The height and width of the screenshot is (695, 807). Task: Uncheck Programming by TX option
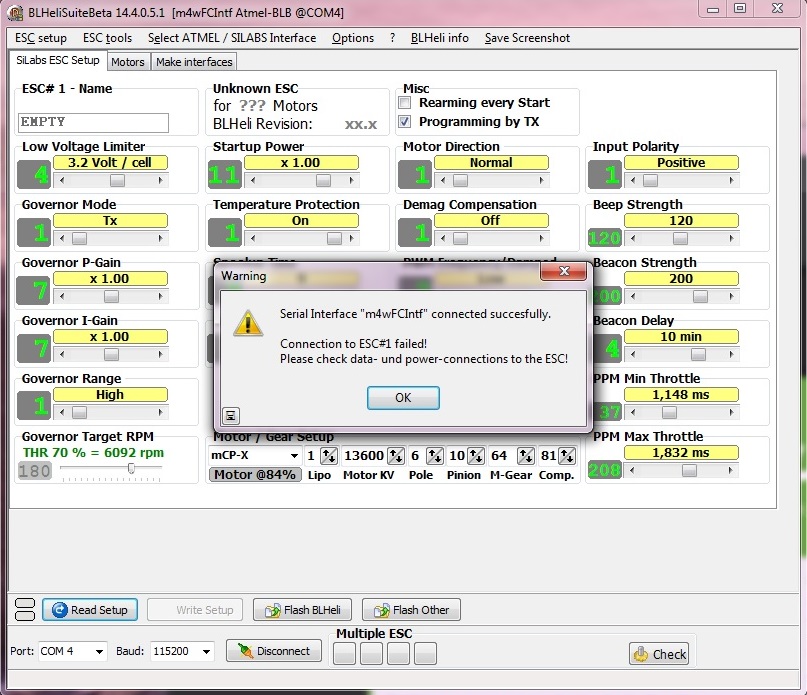[405, 122]
